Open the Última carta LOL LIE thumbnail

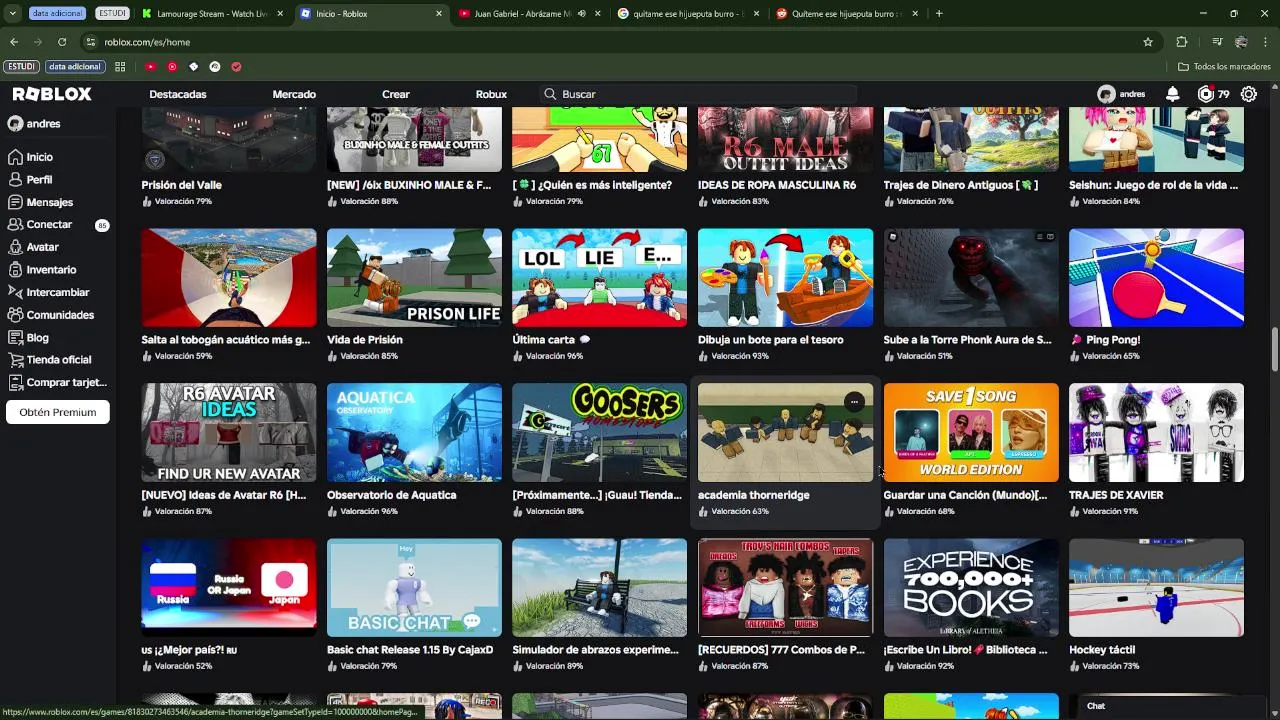[x=600, y=278]
